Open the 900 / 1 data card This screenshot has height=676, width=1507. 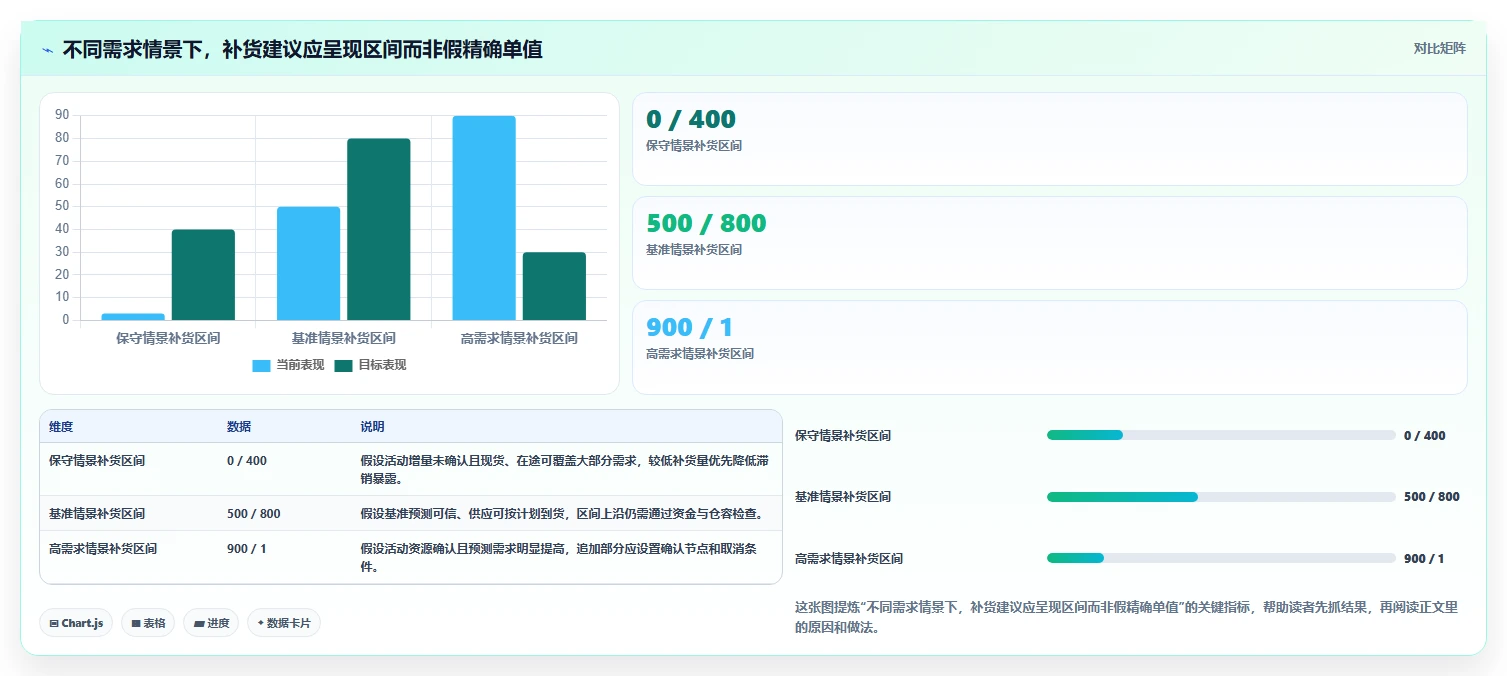[x=1050, y=348]
